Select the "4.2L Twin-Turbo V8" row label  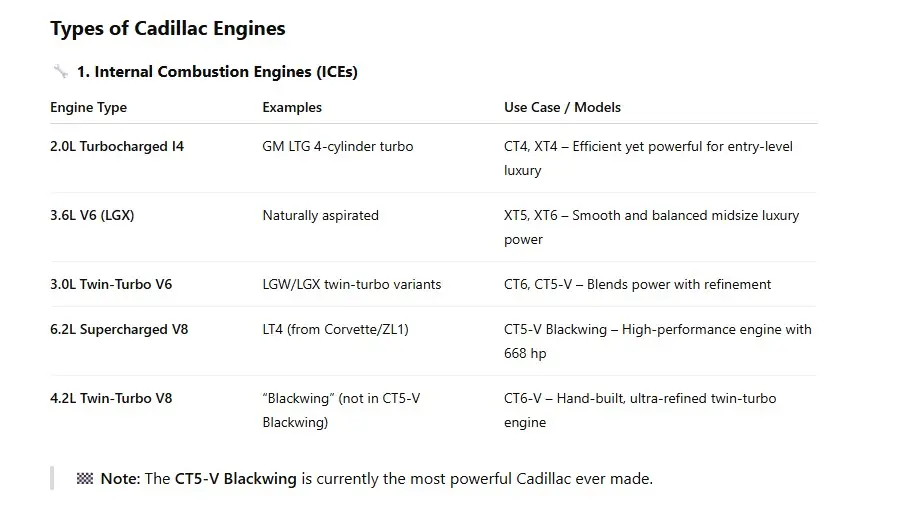[x=111, y=398]
